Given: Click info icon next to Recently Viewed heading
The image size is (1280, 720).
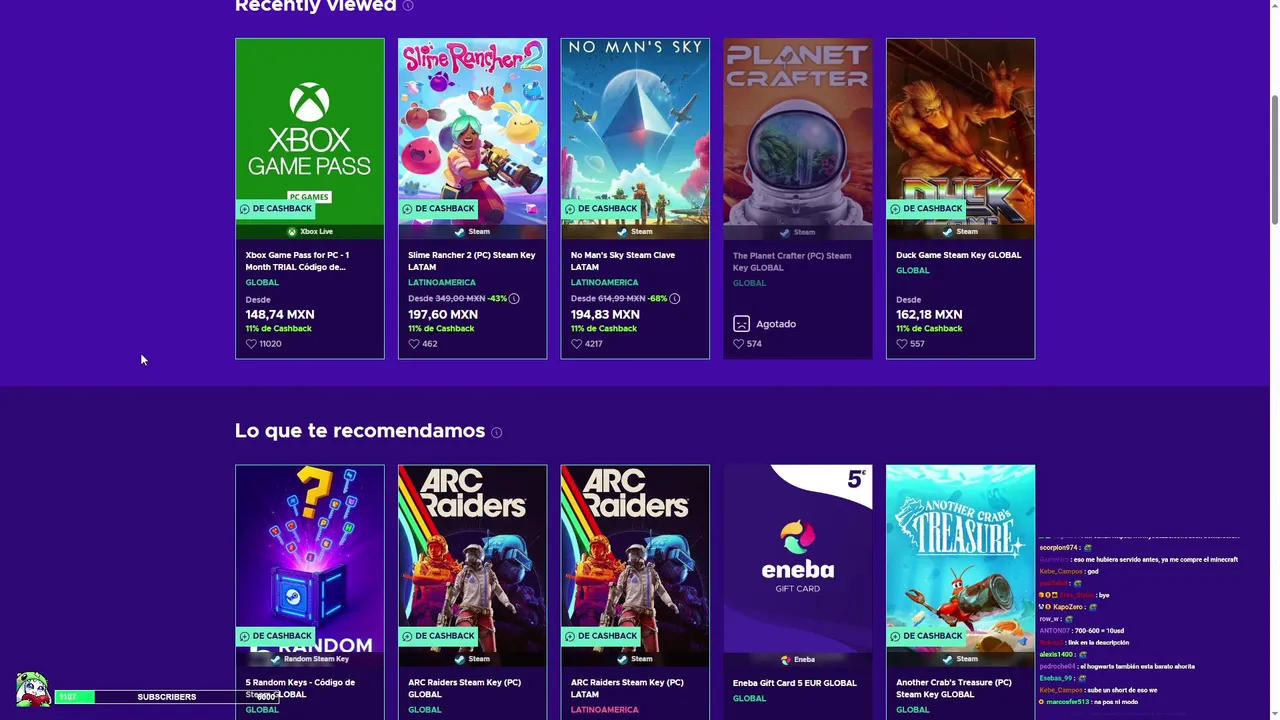Looking at the screenshot, I should [x=408, y=6].
